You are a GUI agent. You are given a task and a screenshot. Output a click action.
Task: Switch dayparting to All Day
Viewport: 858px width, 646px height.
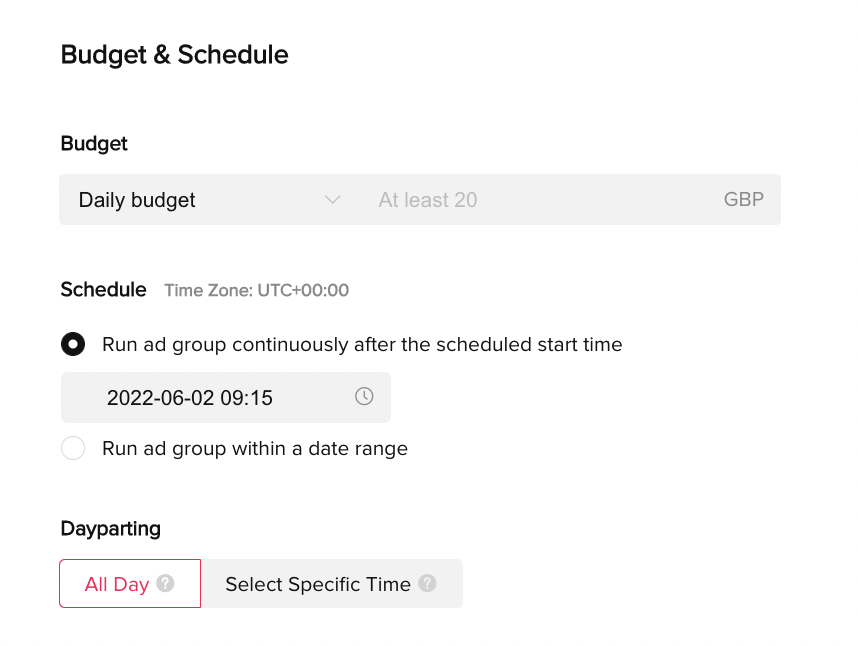click(117, 584)
